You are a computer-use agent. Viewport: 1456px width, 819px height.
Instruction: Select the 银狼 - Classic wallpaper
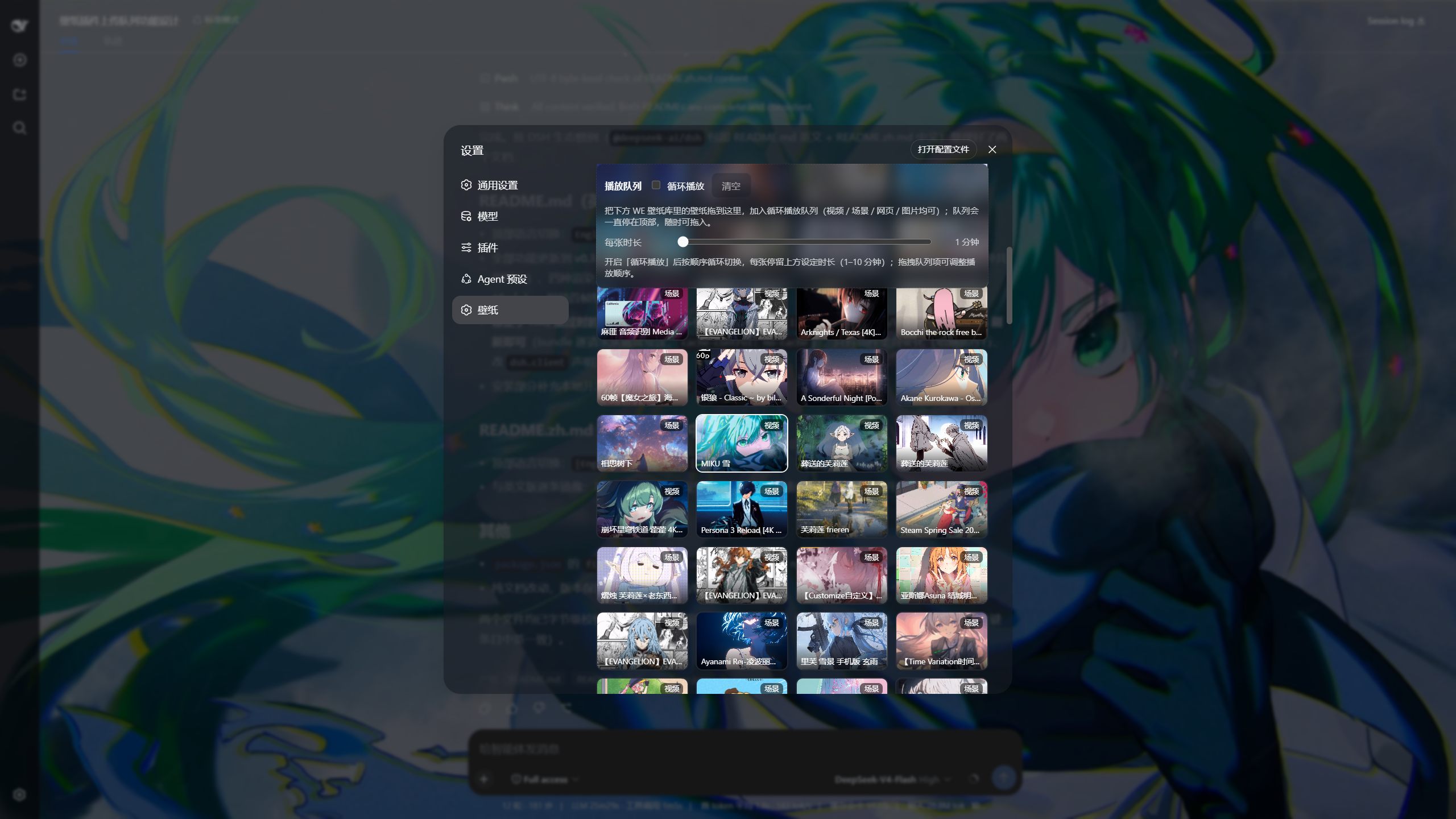[x=742, y=377]
